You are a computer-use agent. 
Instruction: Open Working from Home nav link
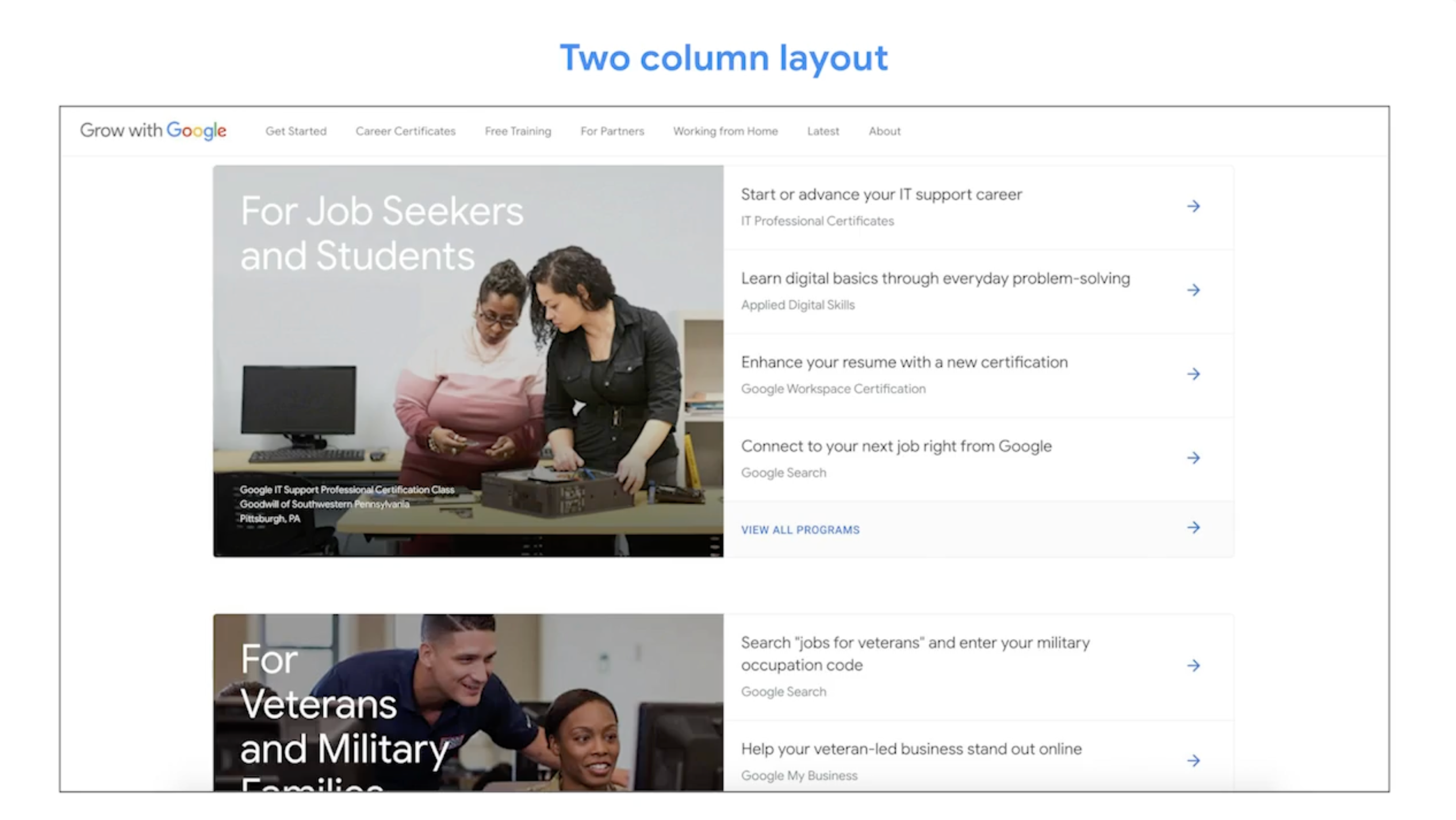[725, 131]
